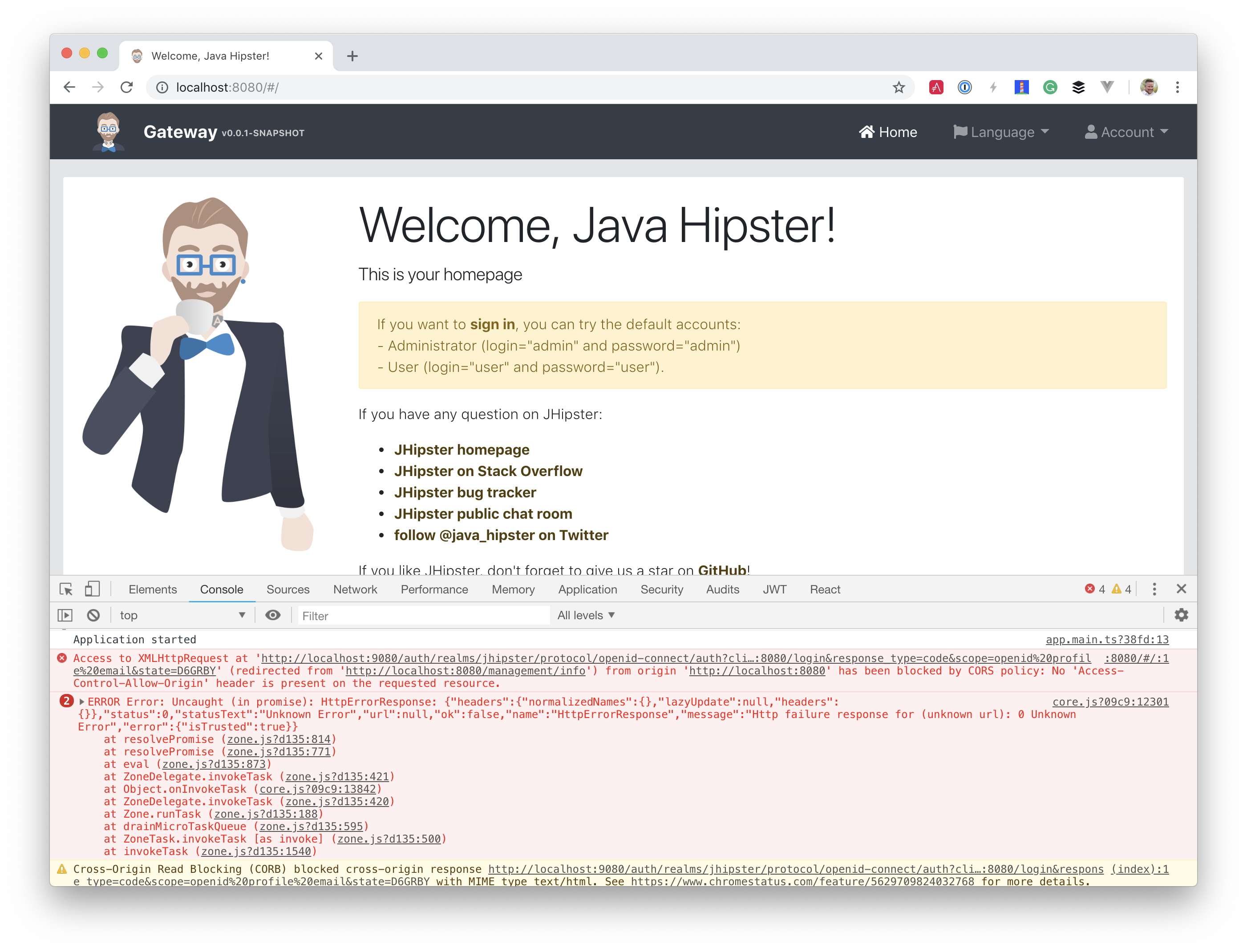
Task: Open the All levels log filter dropdown
Action: (586, 615)
